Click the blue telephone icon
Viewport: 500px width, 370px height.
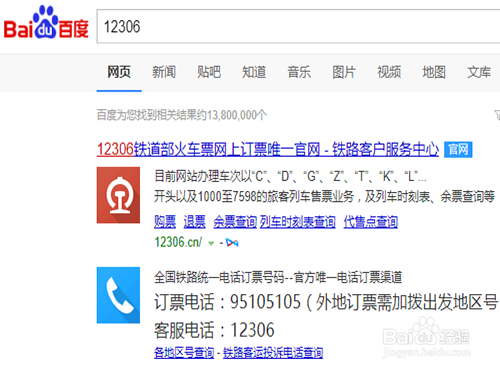point(118,295)
